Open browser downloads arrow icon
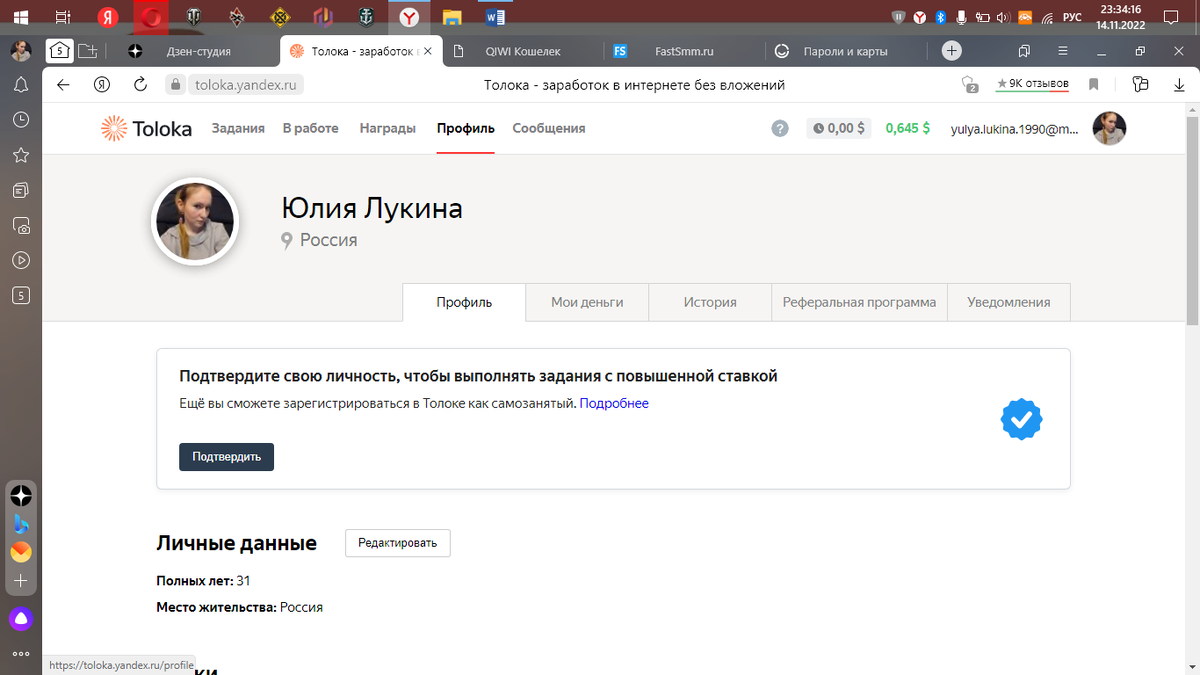The height and width of the screenshot is (675, 1200). (1179, 85)
